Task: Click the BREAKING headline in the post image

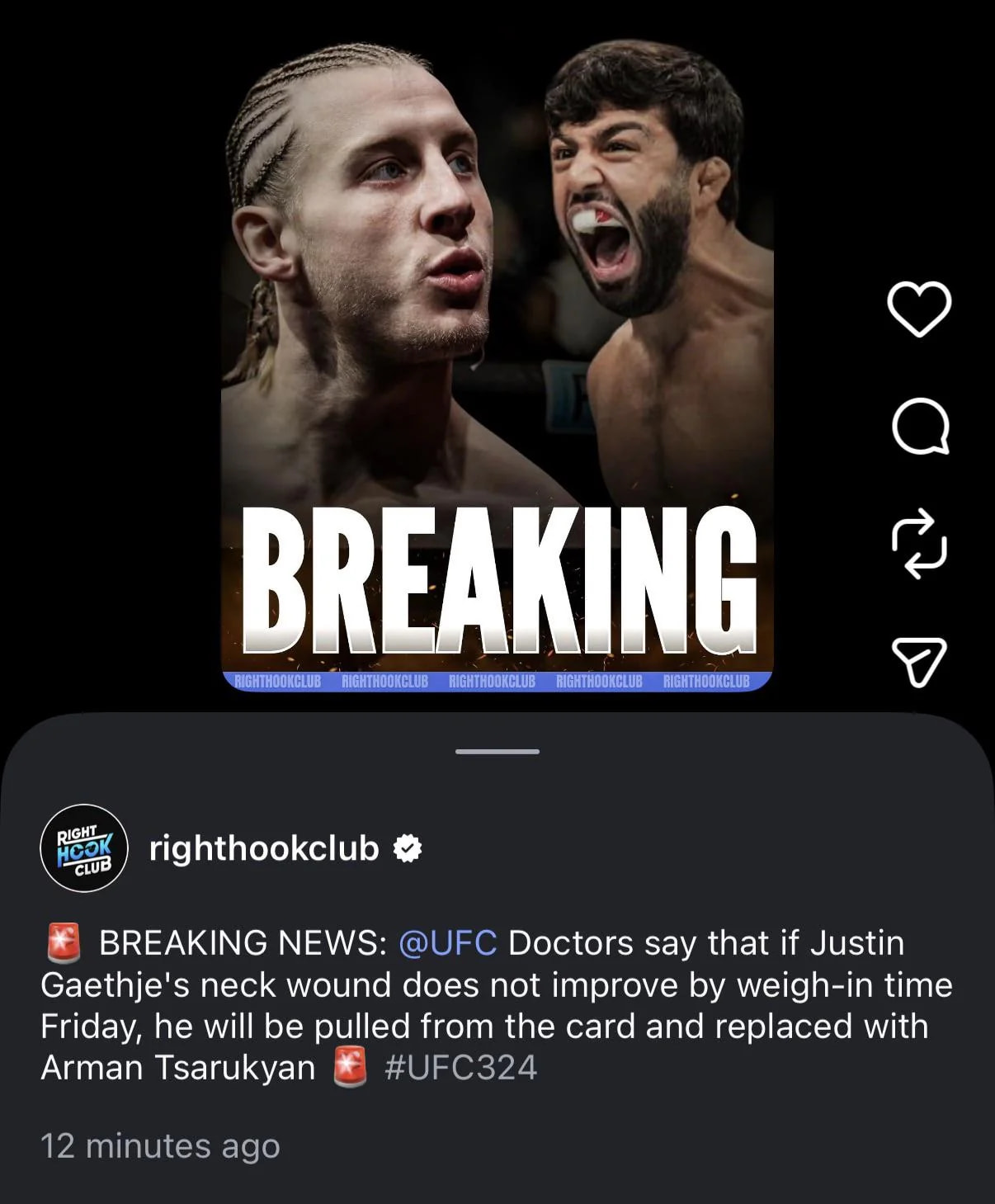Action: pyautogui.click(x=499, y=580)
